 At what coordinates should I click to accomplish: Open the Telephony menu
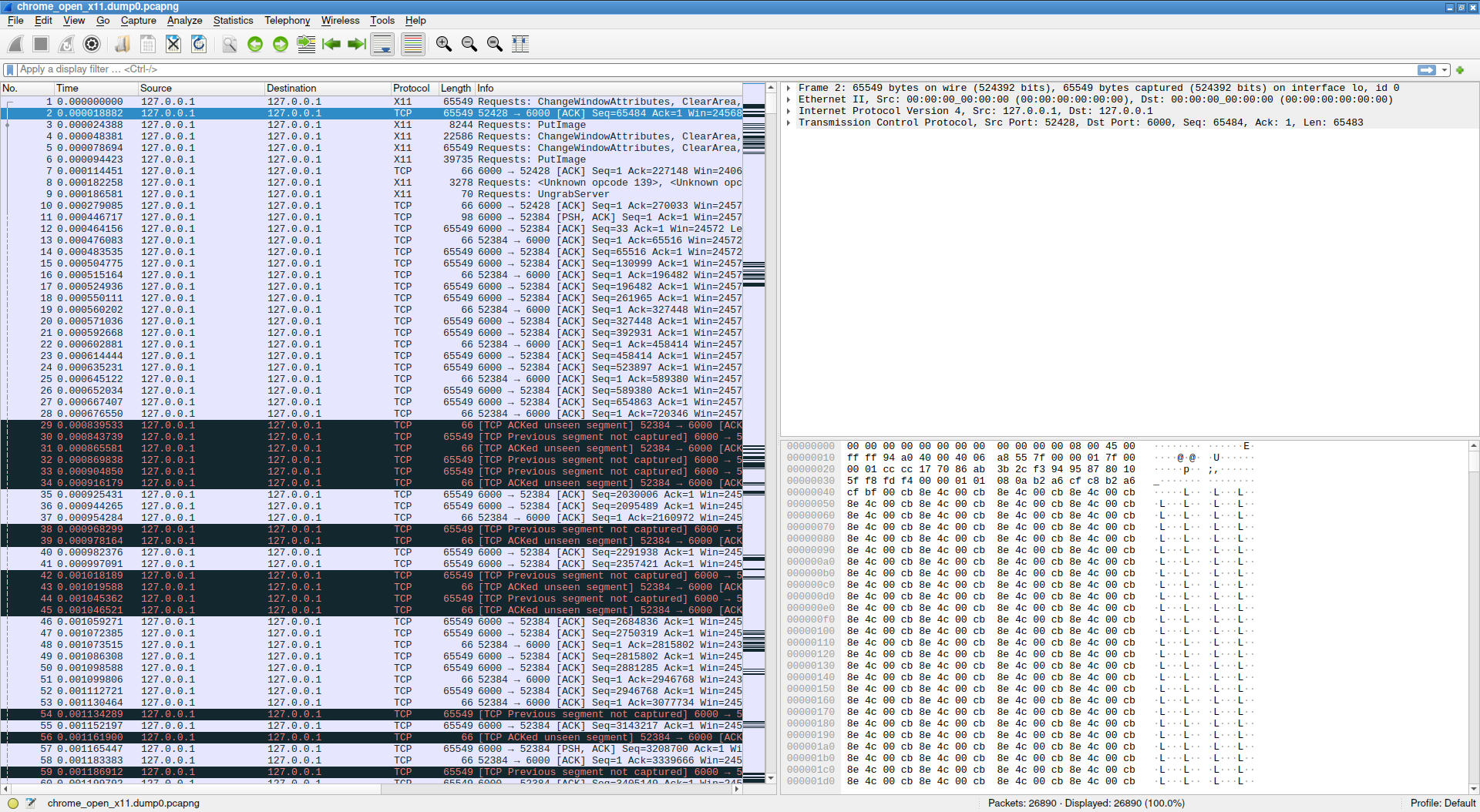coord(287,21)
